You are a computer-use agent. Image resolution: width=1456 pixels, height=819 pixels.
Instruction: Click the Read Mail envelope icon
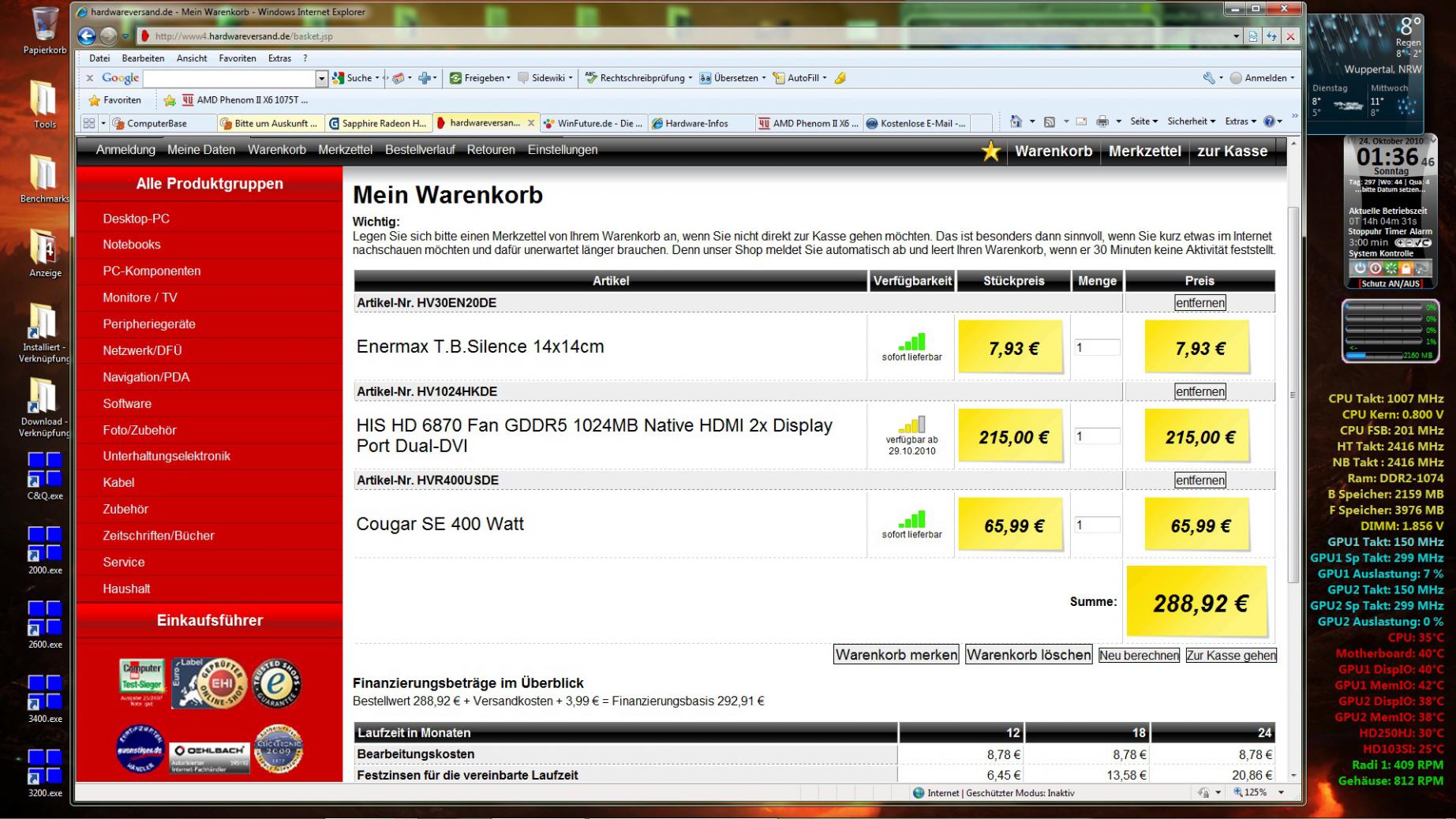coord(1081,122)
